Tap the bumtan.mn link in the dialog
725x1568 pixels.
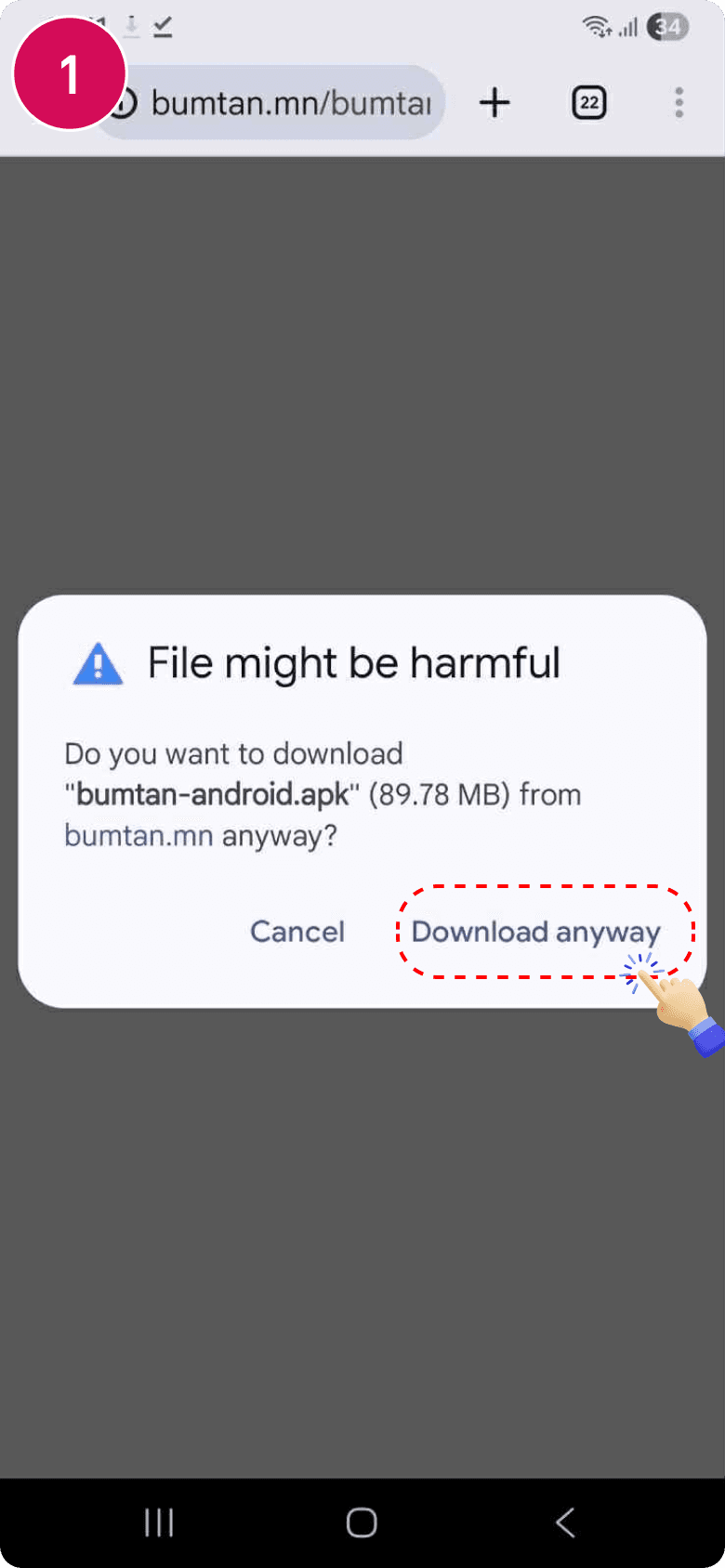point(138,835)
